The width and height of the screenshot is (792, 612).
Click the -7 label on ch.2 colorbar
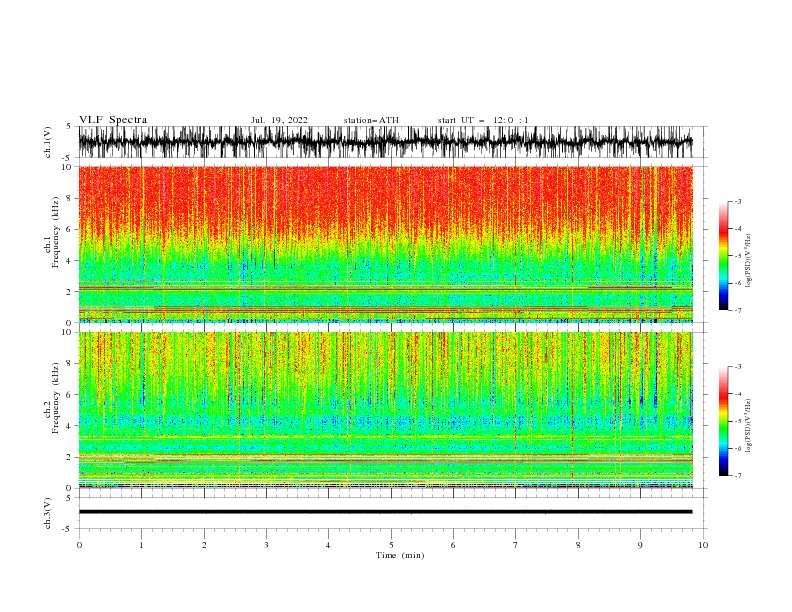738,476
